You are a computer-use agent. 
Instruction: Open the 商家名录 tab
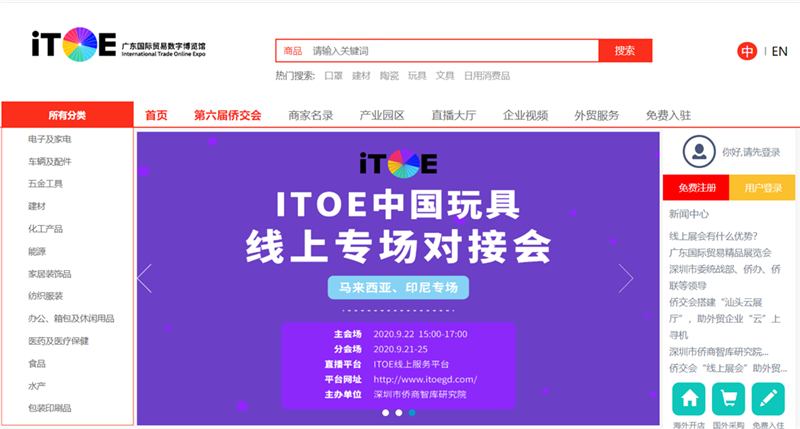click(310, 115)
